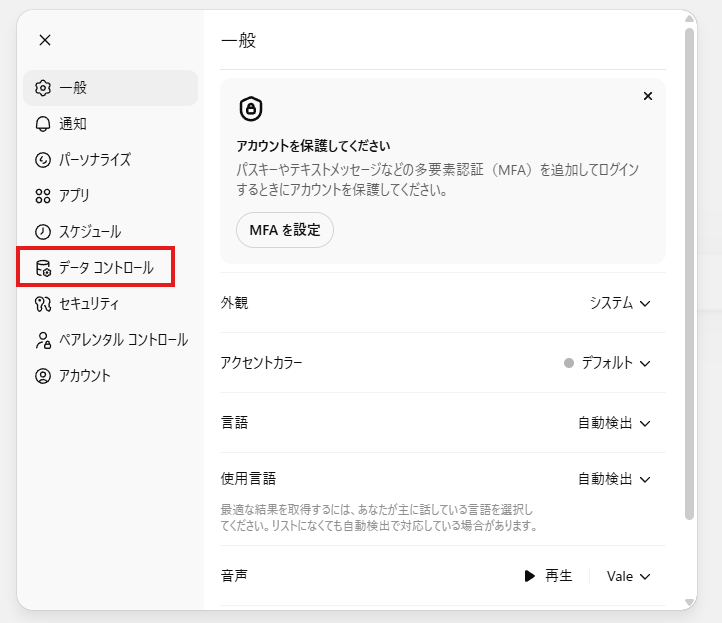Viewport: 722px width, 623px height.
Task: Click the MFA を設定 button
Action: 285,230
